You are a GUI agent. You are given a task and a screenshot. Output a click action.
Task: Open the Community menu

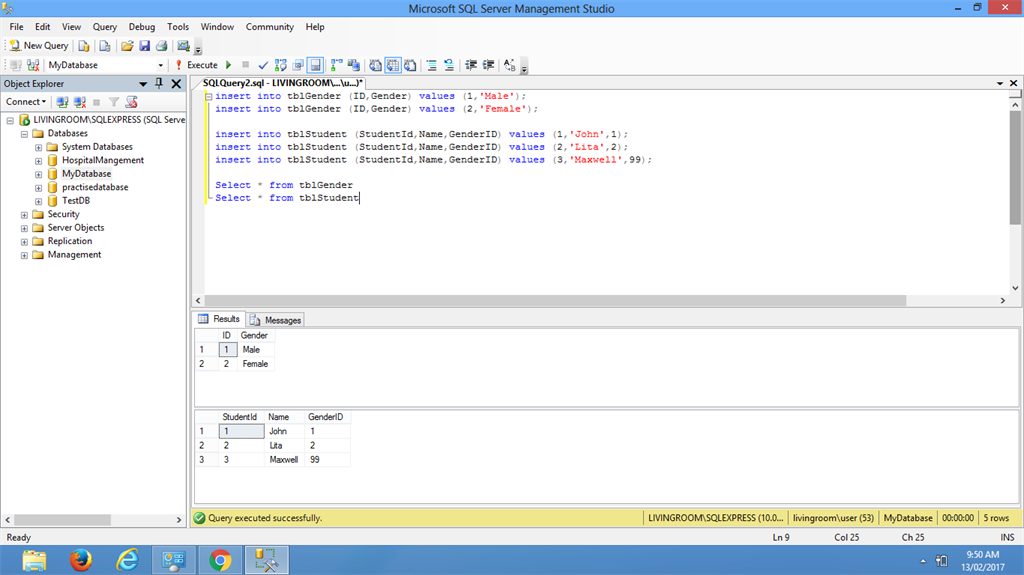[x=270, y=27]
